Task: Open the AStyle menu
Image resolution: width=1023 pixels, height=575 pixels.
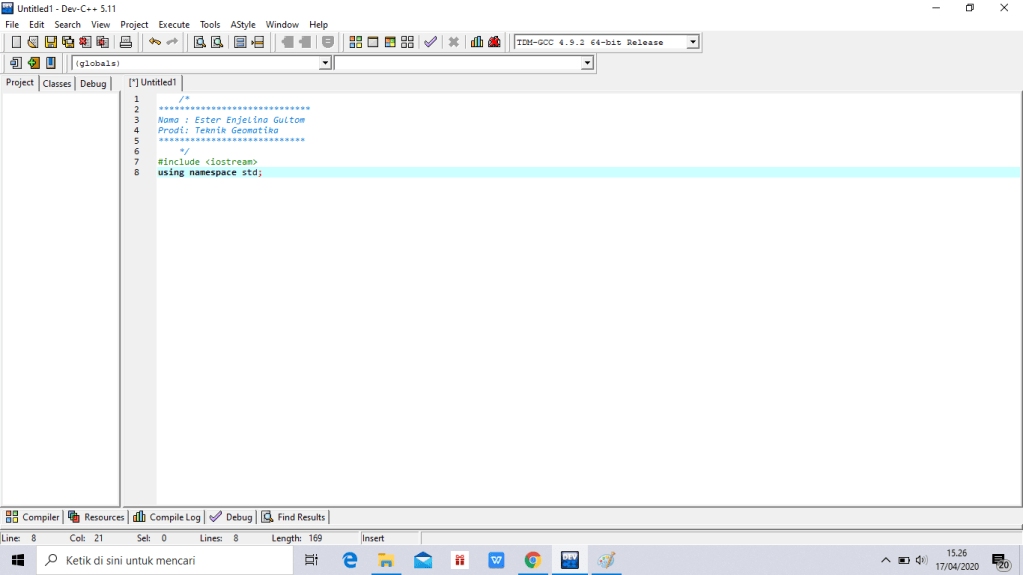Action: point(242,24)
